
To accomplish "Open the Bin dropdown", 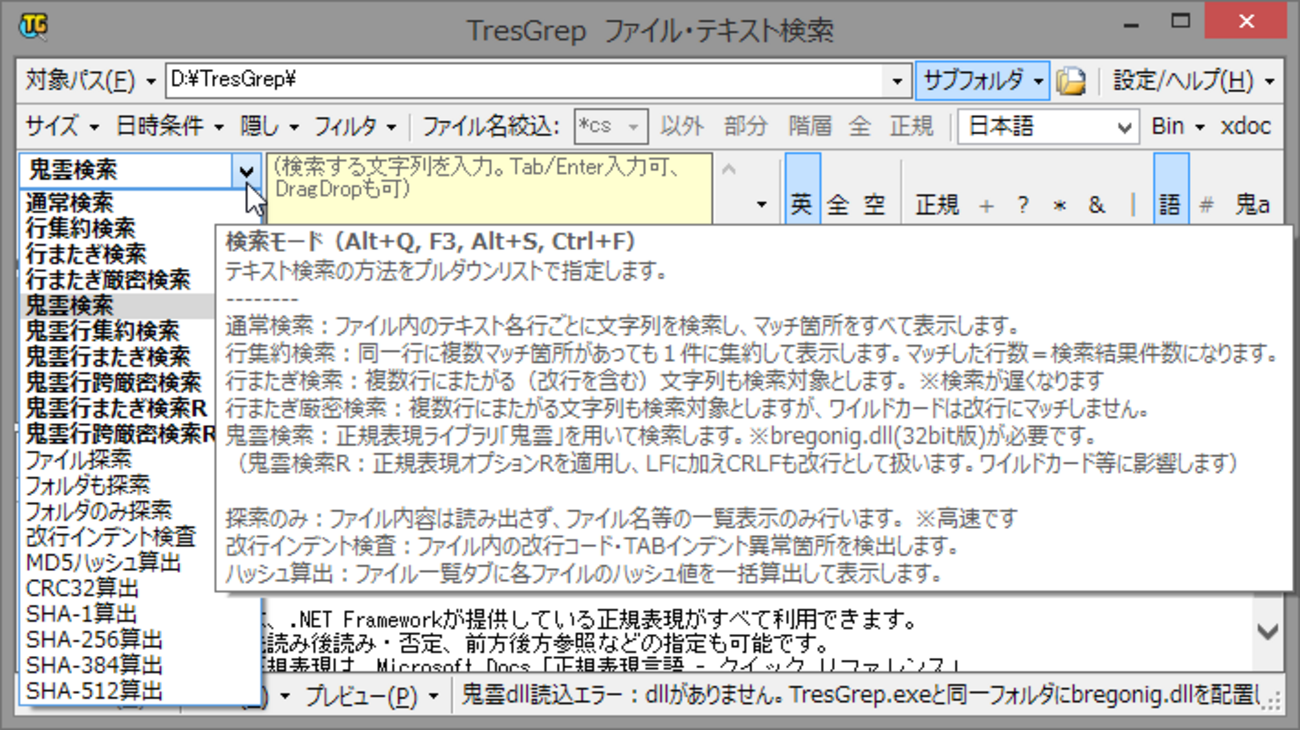I will pyautogui.click(x=1178, y=126).
